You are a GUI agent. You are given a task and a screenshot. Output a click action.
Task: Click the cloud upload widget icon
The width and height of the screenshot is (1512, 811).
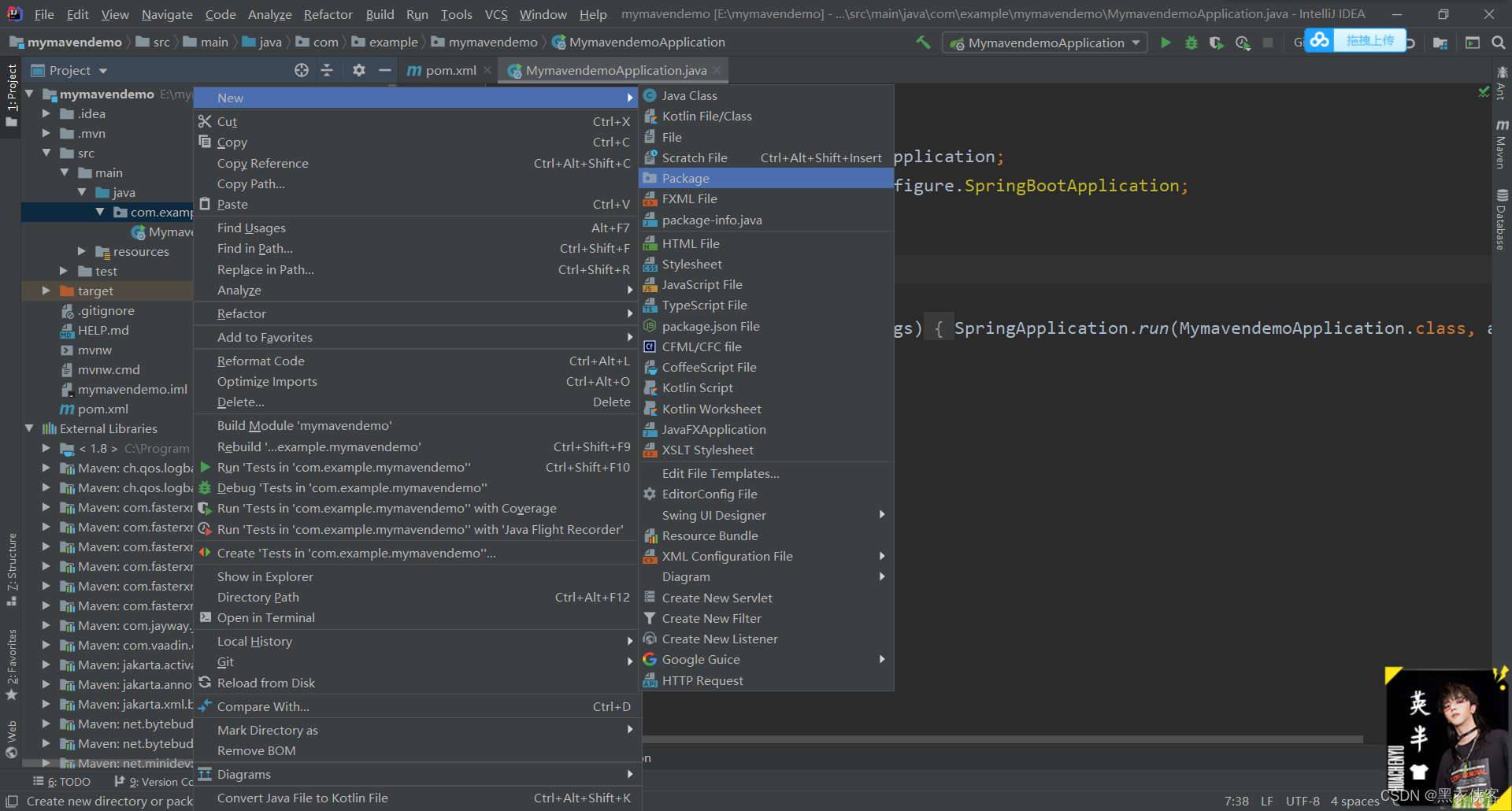(x=1320, y=40)
